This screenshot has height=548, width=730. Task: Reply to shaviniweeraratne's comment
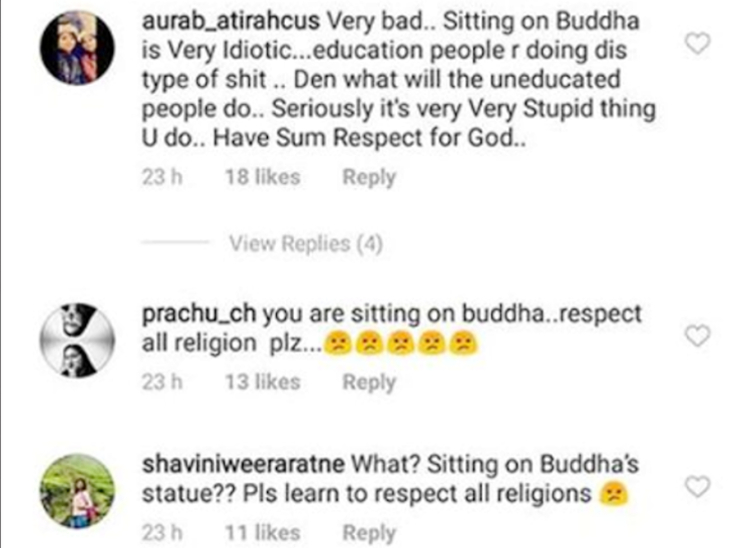[369, 533]
